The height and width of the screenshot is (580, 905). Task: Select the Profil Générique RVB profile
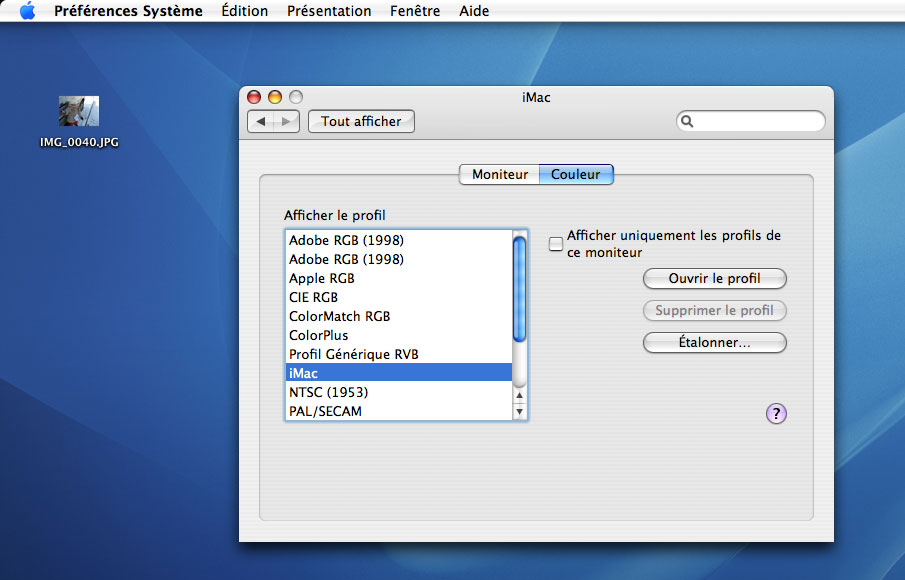click(x=399, y=354)
